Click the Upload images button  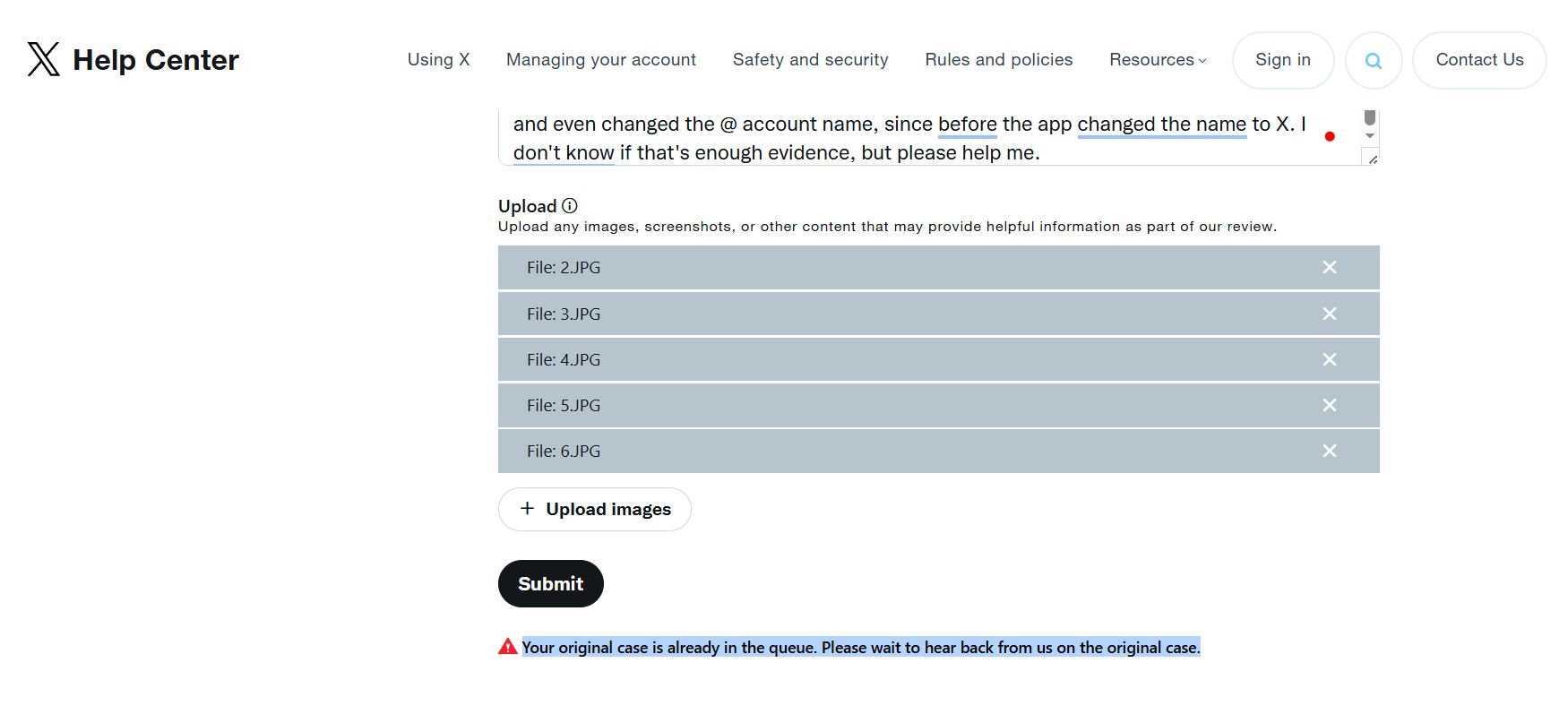click(594, 509)
